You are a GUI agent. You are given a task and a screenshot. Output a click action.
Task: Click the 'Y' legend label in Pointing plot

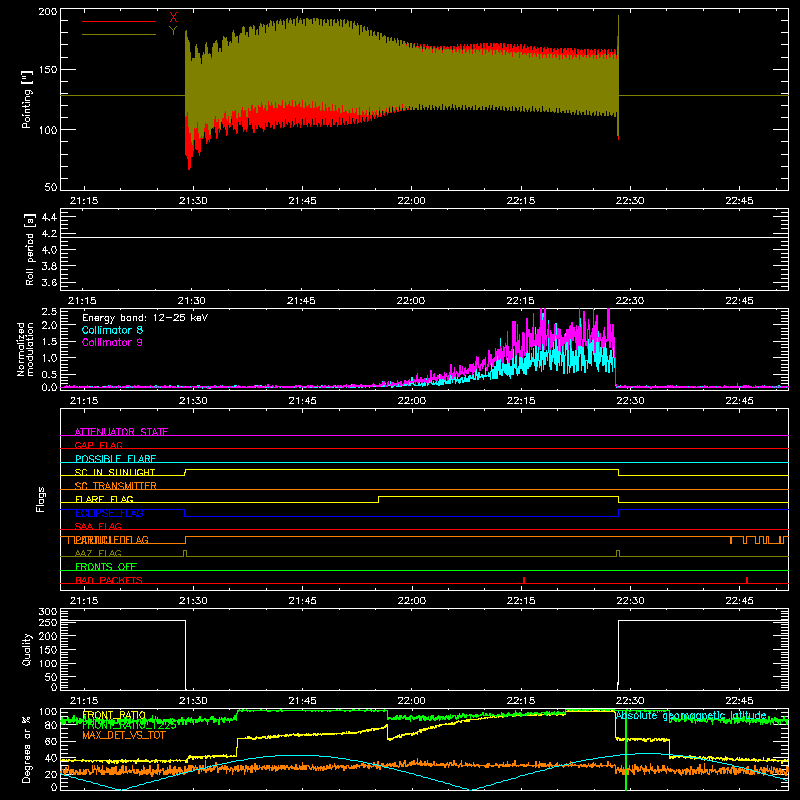(x=173, y=31)
